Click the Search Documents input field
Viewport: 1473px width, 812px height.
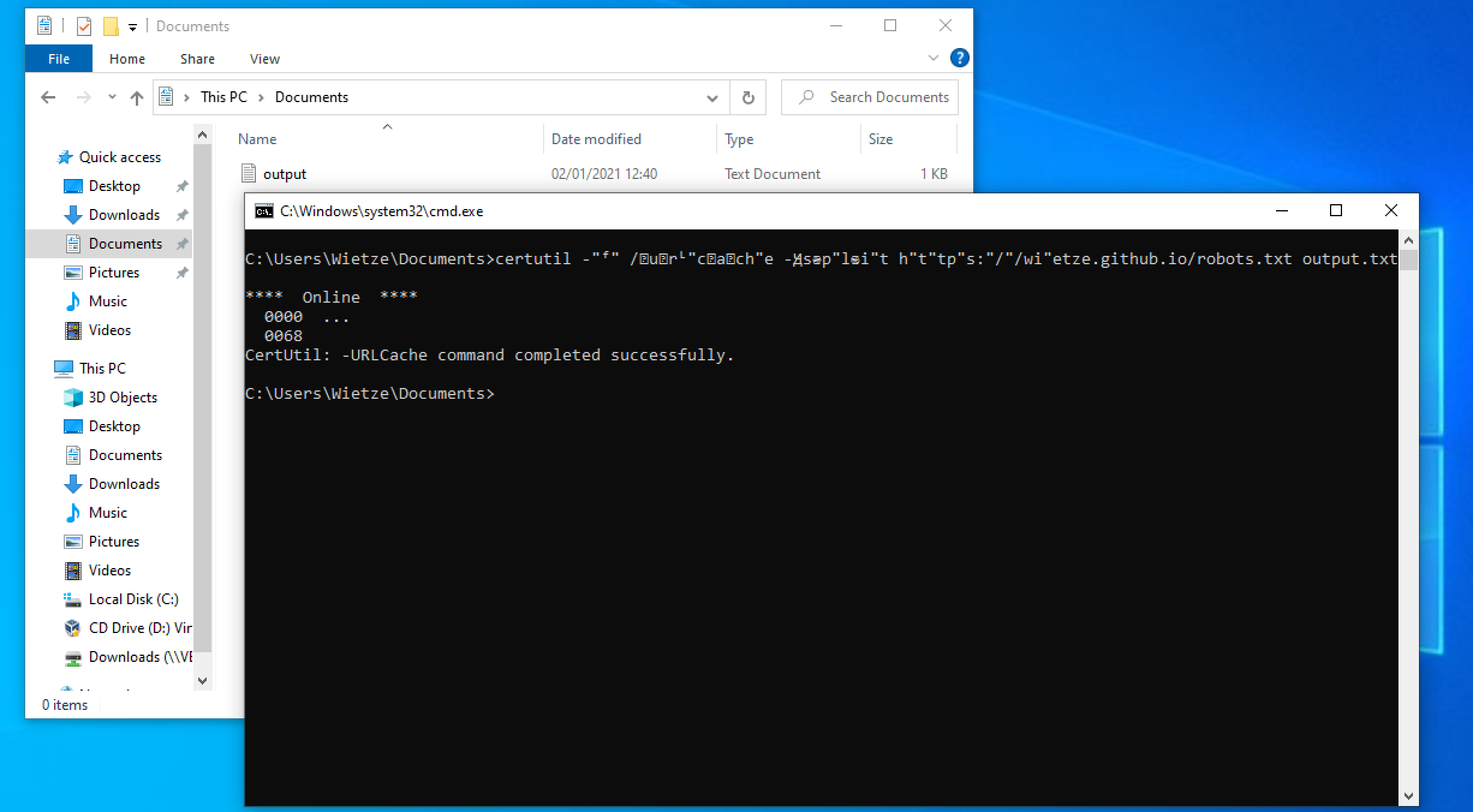click(x=877, y=97)
